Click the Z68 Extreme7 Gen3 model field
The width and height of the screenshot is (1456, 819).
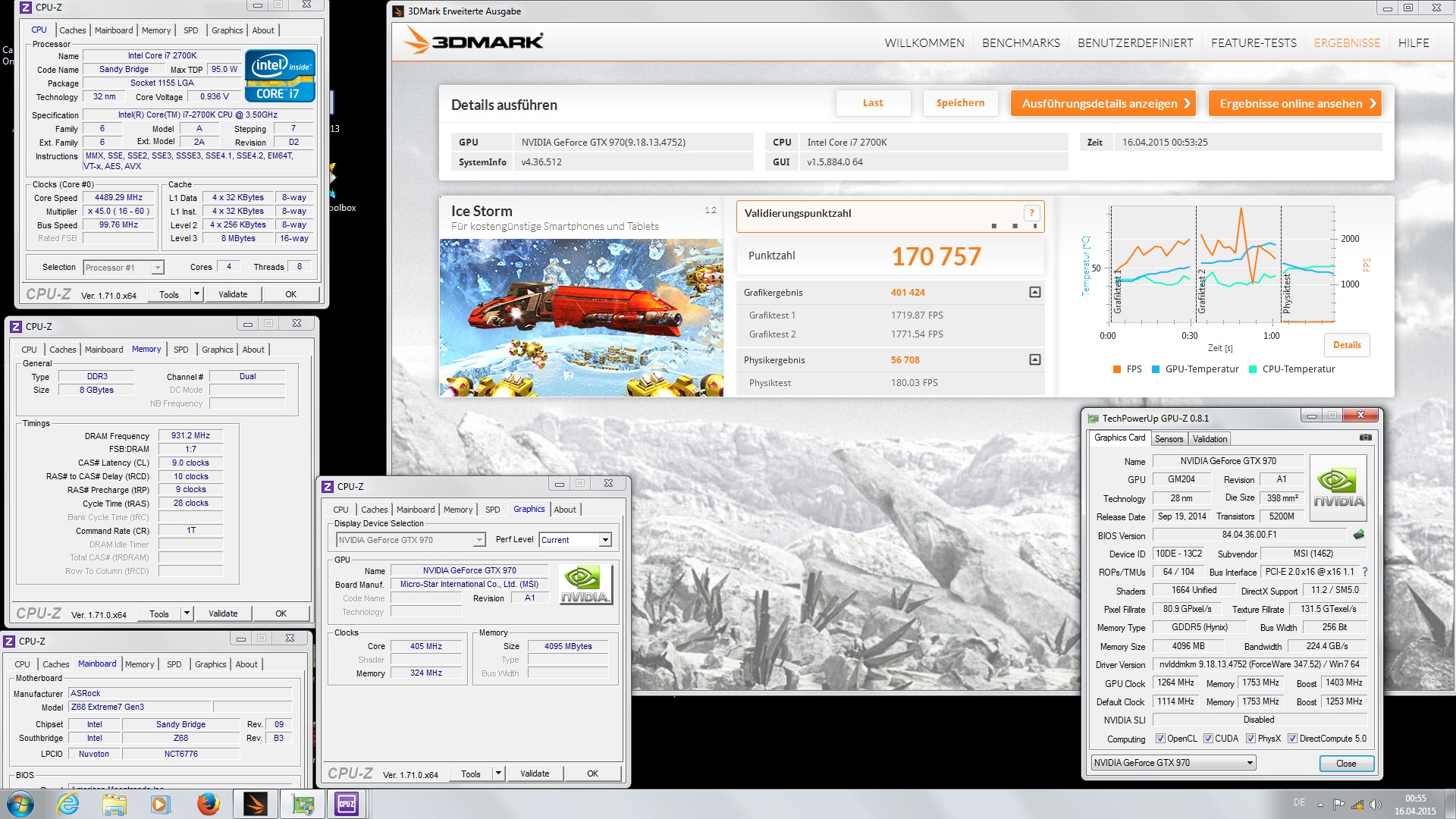(140, 707)
